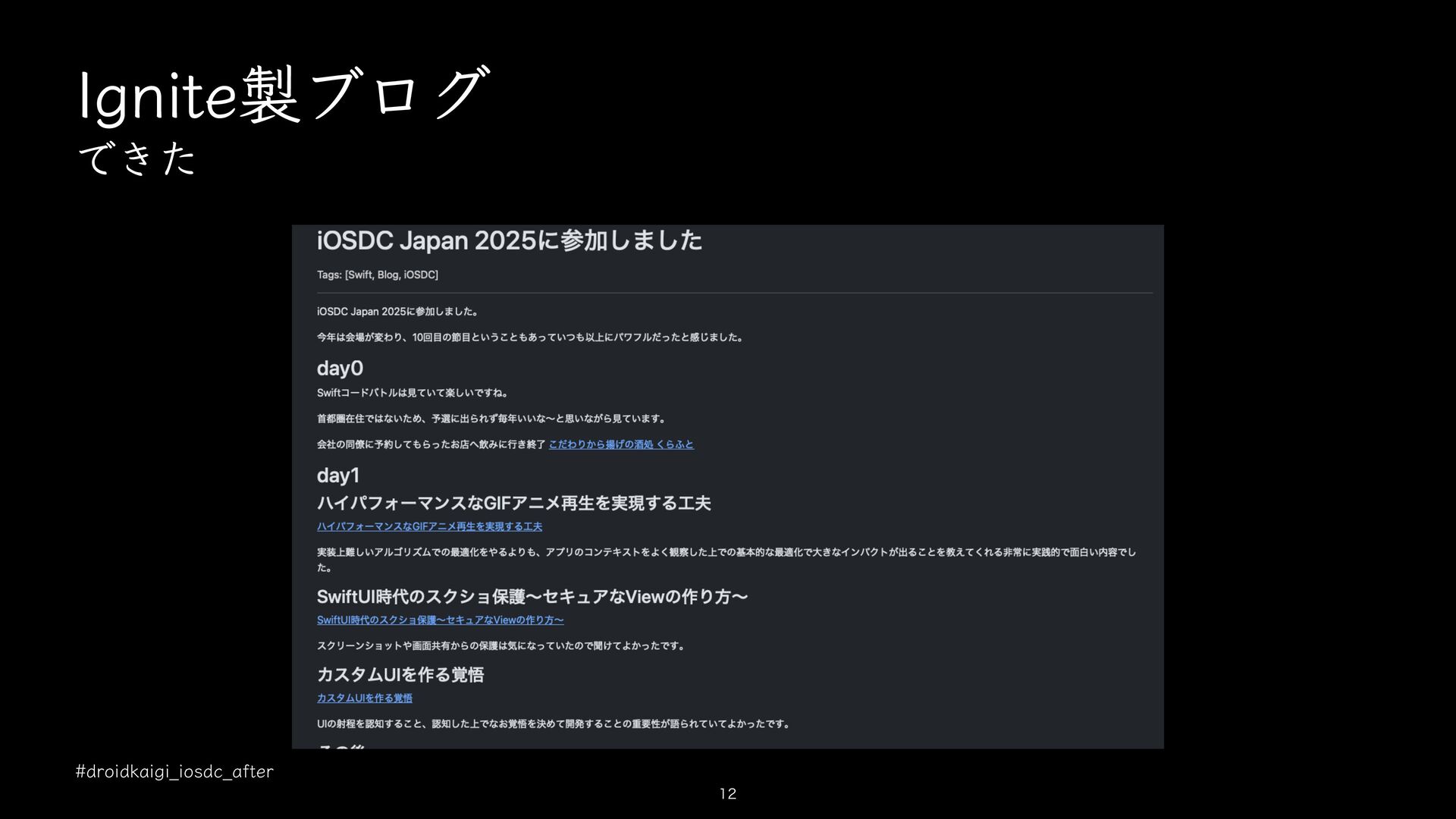Follow the SwiftUI時代のスクショ保護 underlined link

pyautogui.click(x=440, y=620)
